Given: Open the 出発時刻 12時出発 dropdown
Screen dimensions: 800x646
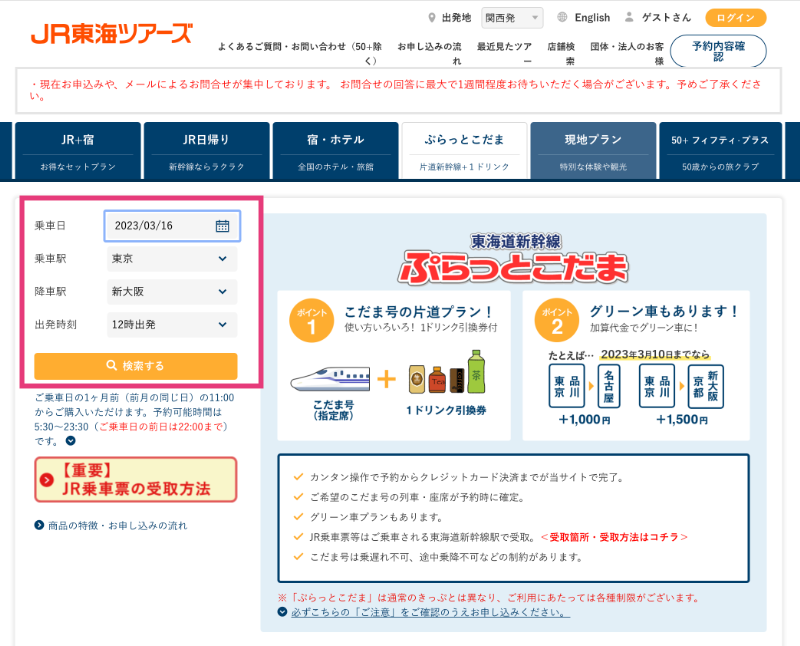Looking at the screenshot, I should pyautogui.click(x=172, y=325).
